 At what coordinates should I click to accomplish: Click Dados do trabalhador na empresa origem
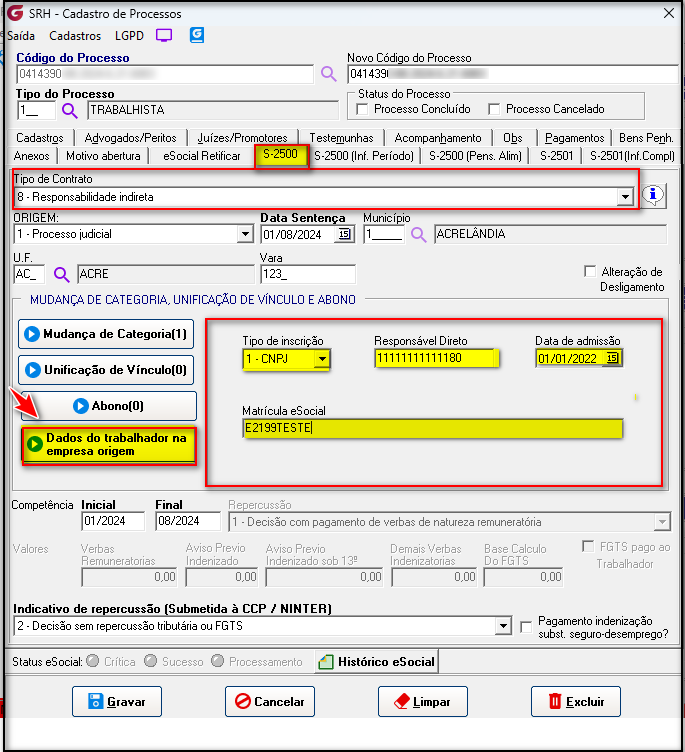point(109,445)
